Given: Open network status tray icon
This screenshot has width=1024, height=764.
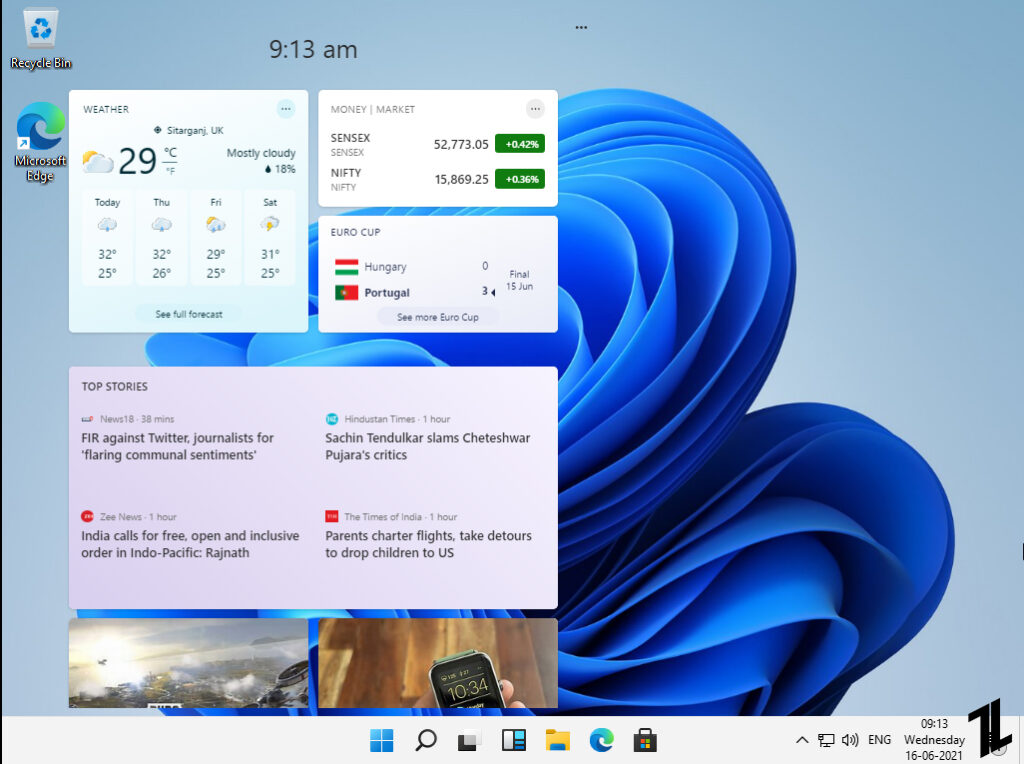Looking at the screenshot, I should pos(825,740).
